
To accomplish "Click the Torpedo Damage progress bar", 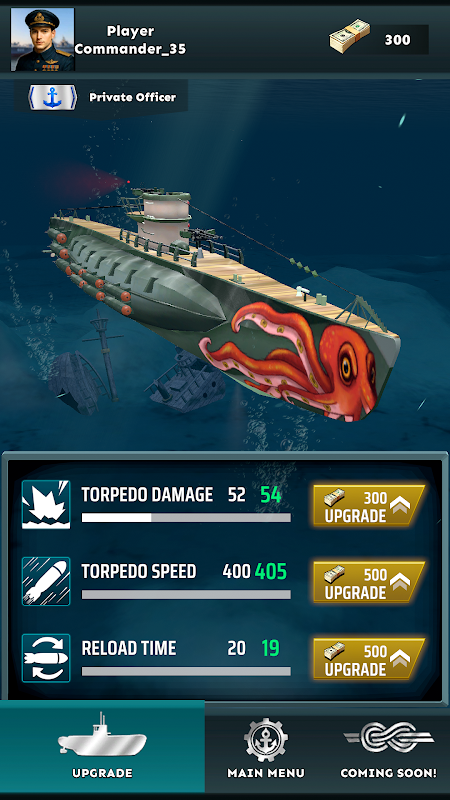I will pos(186,518).
